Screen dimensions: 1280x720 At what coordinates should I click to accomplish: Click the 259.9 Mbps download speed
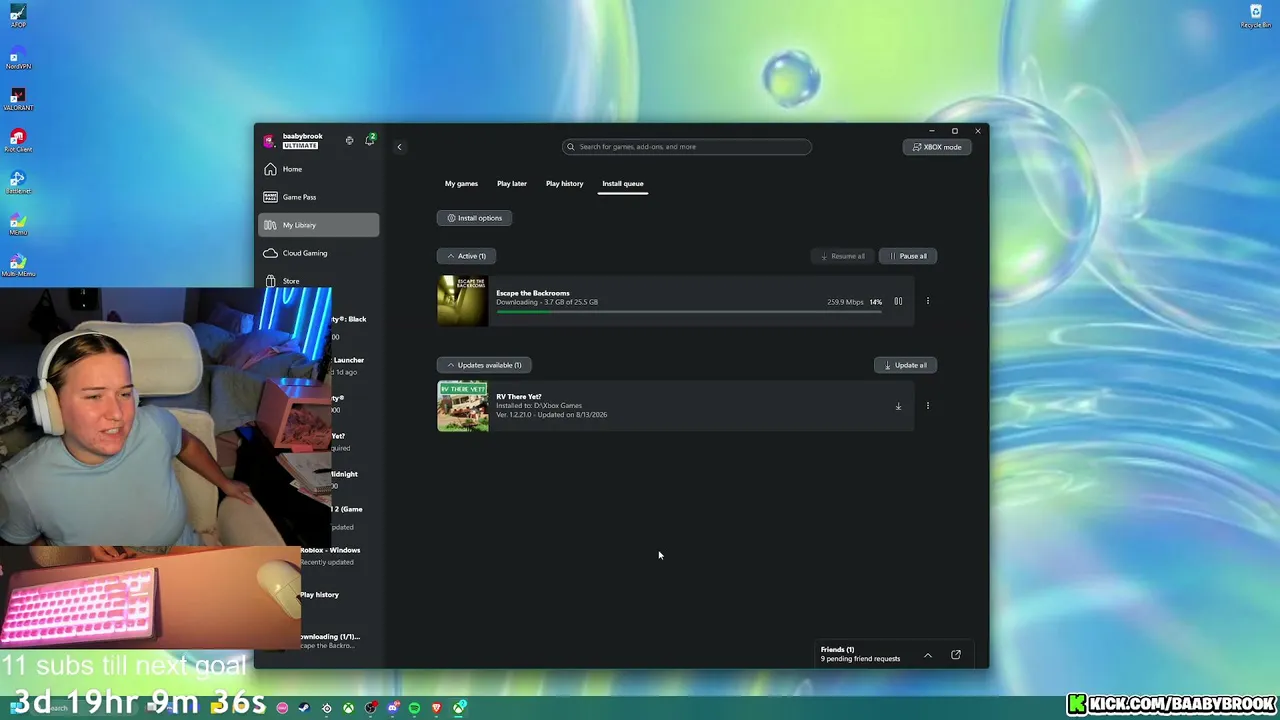[x=845, y=302]
